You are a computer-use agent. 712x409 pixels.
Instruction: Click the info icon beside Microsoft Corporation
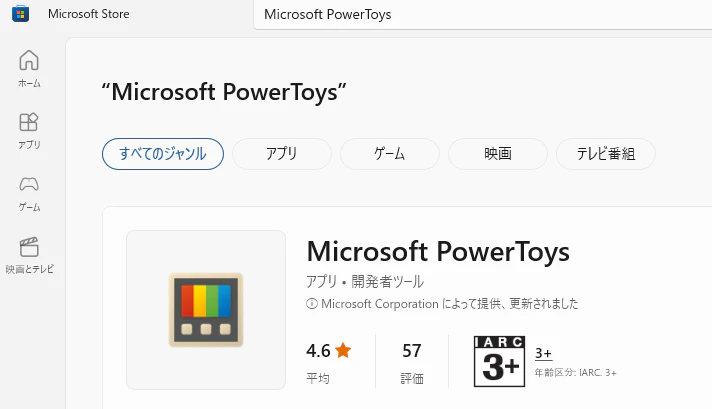tap(312, 304)
